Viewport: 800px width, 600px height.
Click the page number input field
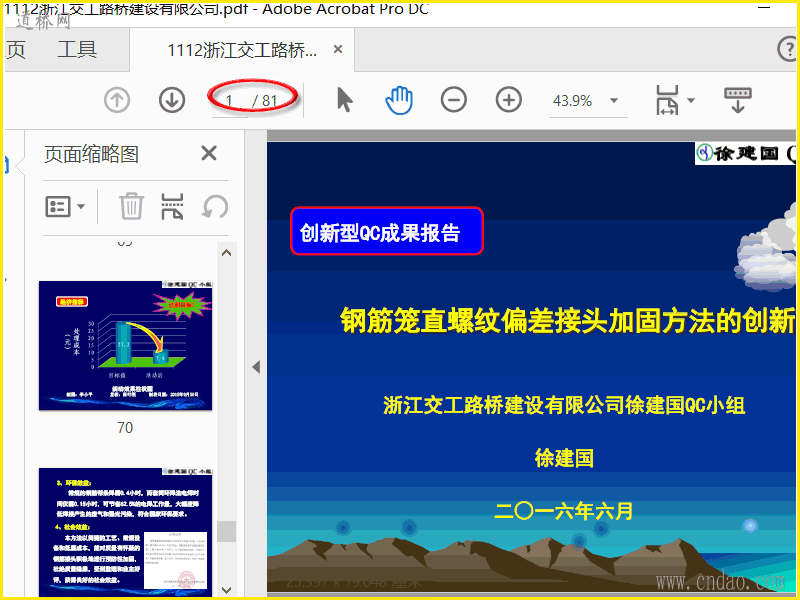(230, 101)
